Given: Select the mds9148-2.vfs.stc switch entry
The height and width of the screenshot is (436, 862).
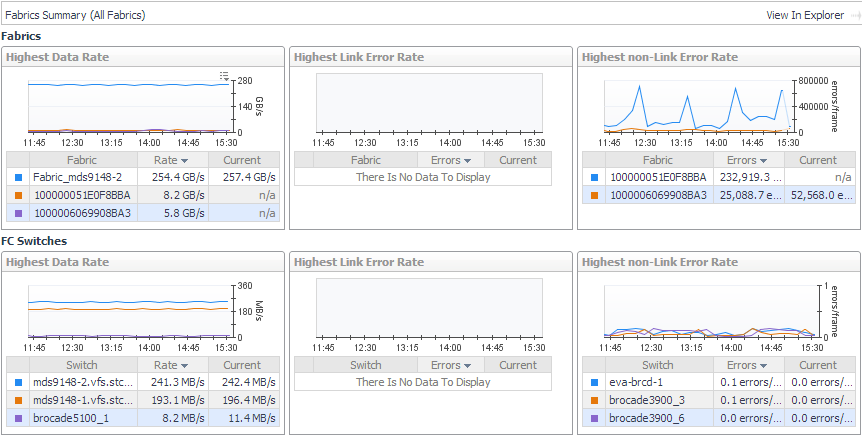Looking at the screenshot, I should click(82, 382).
